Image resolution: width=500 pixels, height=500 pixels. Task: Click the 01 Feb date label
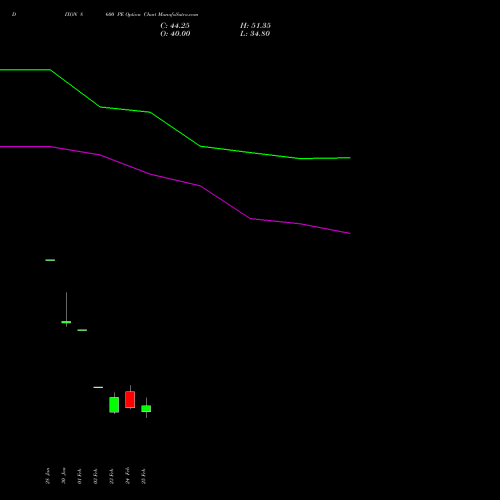(80, 476)
